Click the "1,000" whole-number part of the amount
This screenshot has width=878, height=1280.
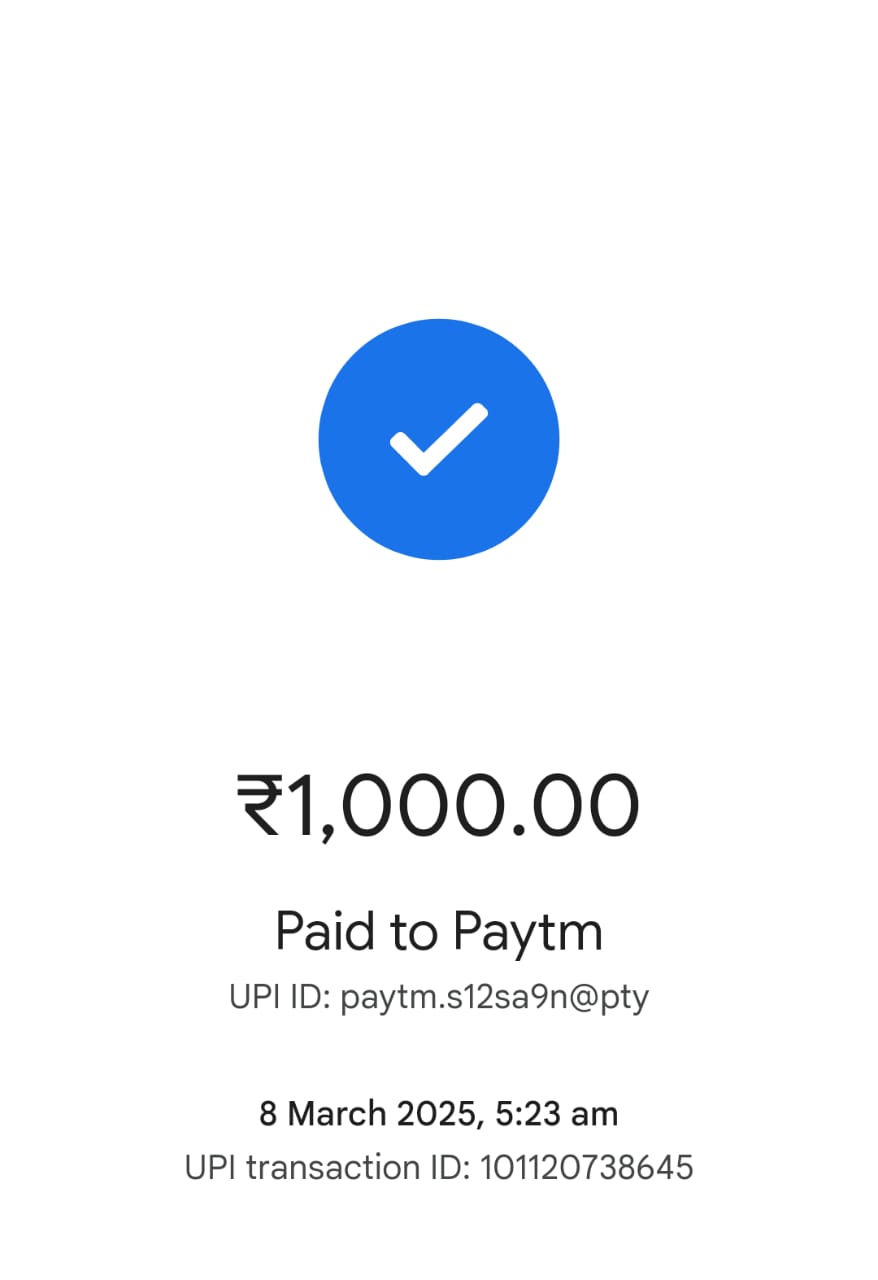pos(396,808)
